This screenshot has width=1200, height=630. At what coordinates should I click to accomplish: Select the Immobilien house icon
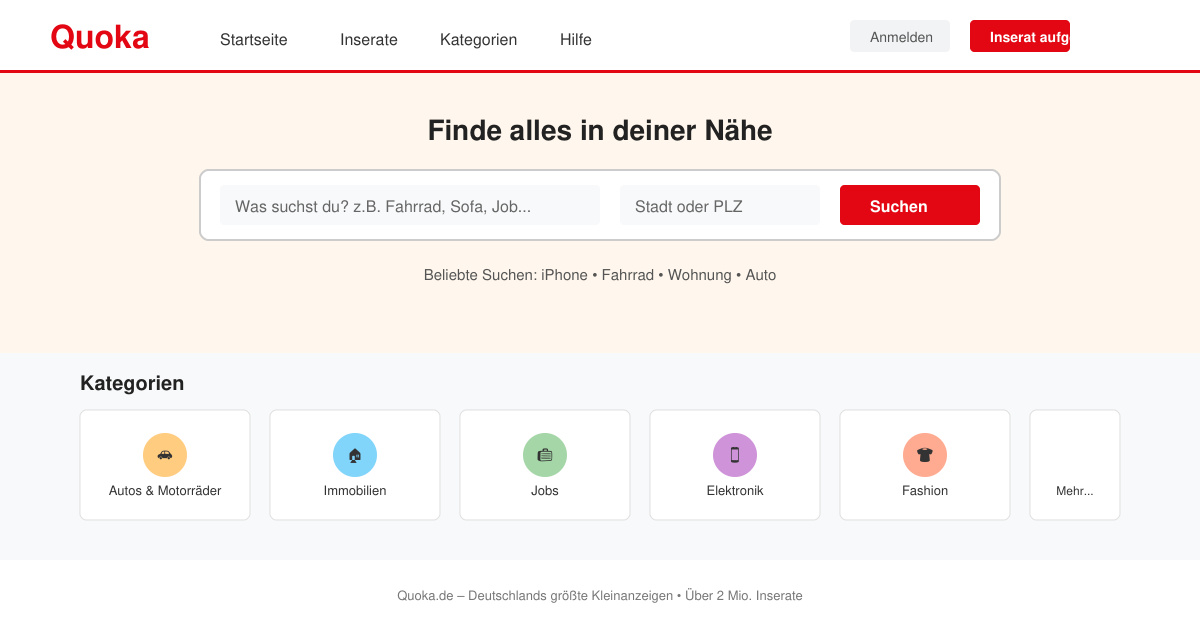355,455
